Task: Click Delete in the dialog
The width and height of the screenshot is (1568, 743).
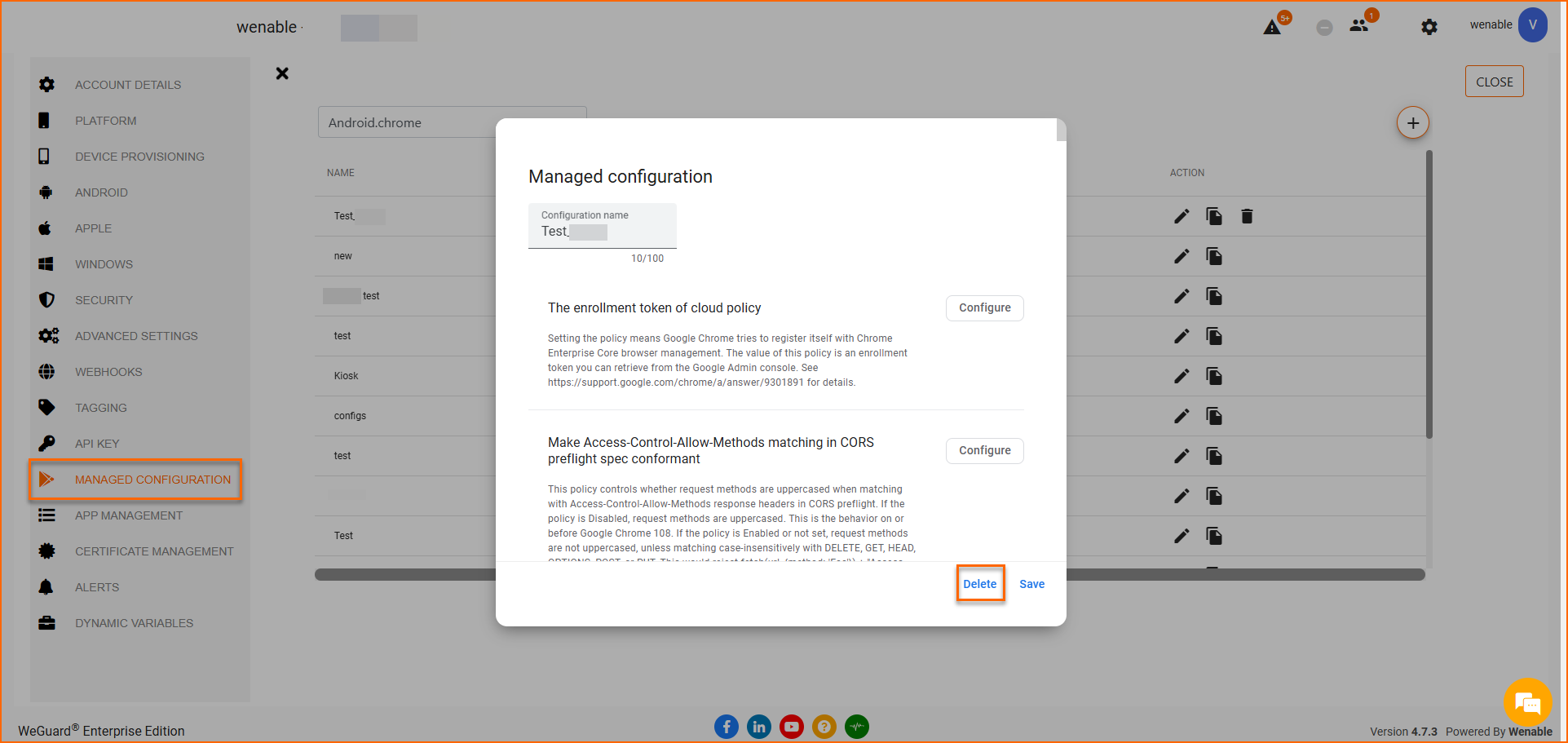Action: (x=980, y=584)
